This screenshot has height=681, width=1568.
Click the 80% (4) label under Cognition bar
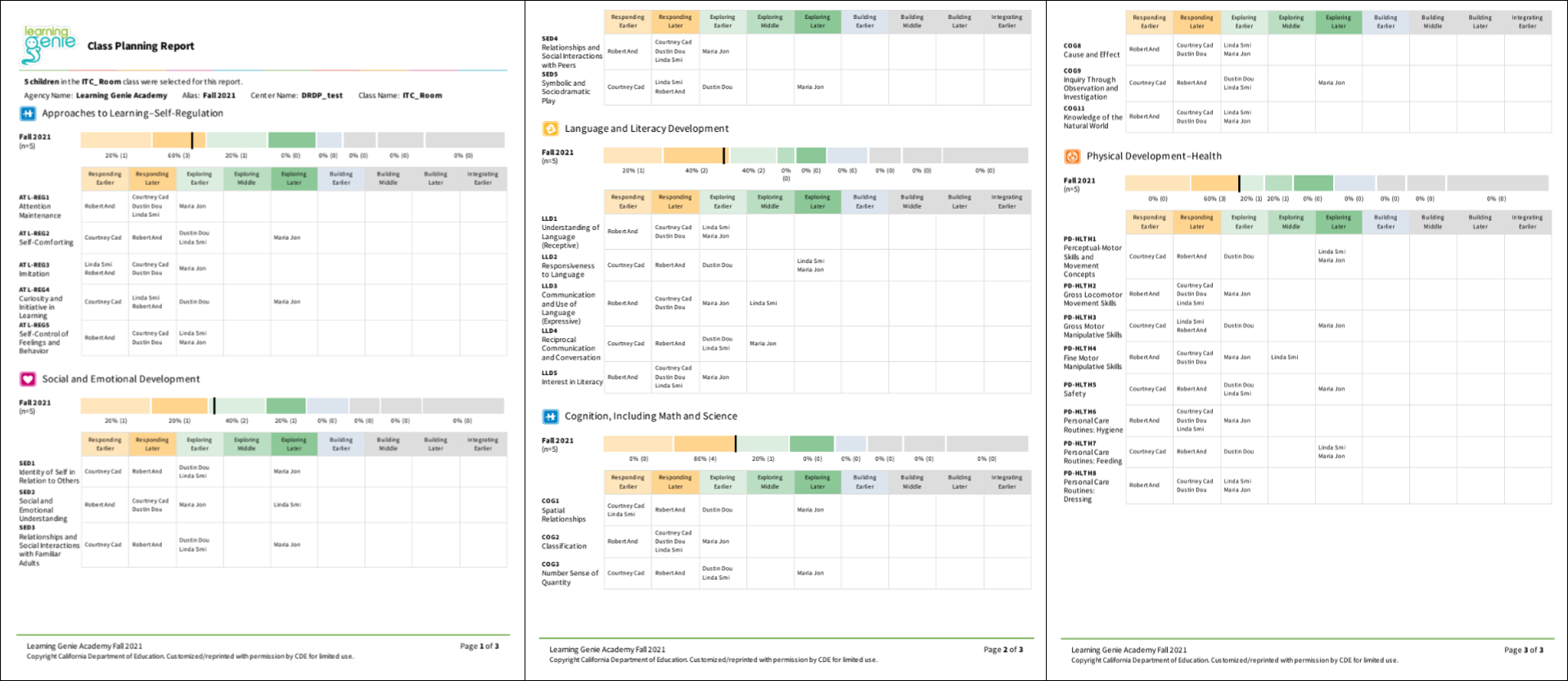pos(705,459)
